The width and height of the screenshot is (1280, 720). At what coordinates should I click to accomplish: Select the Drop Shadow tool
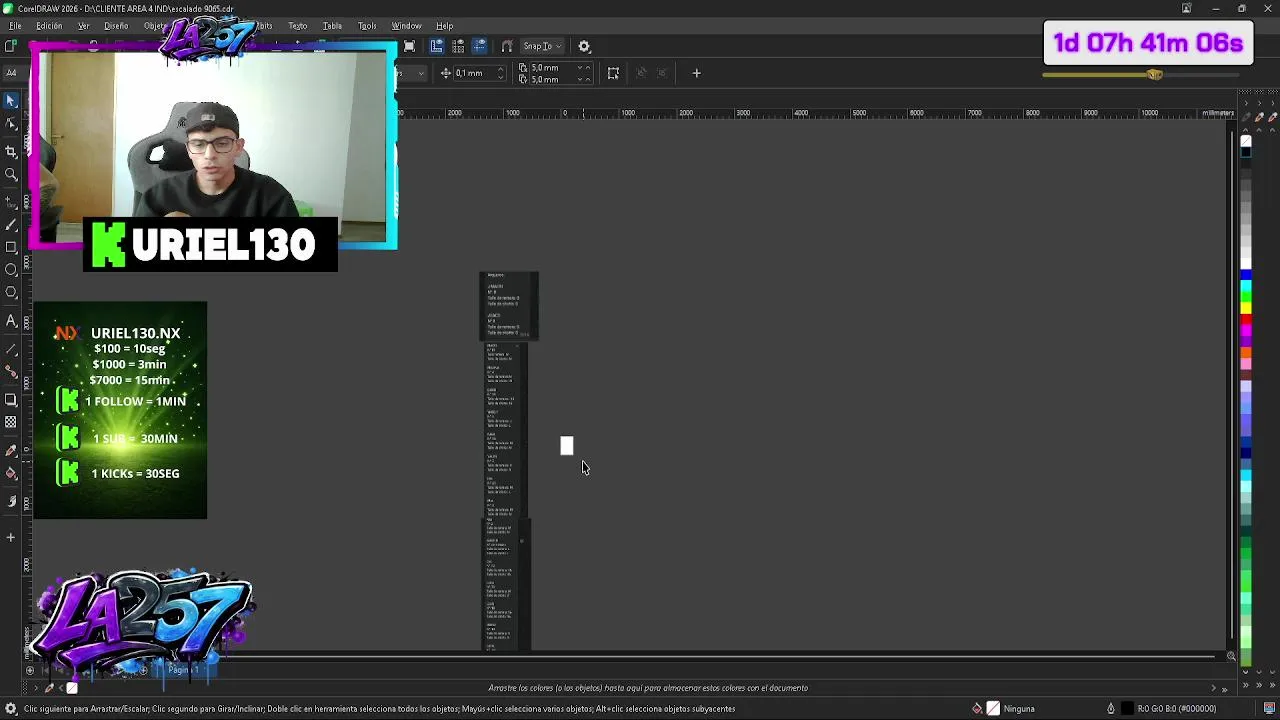pos(11,399)
